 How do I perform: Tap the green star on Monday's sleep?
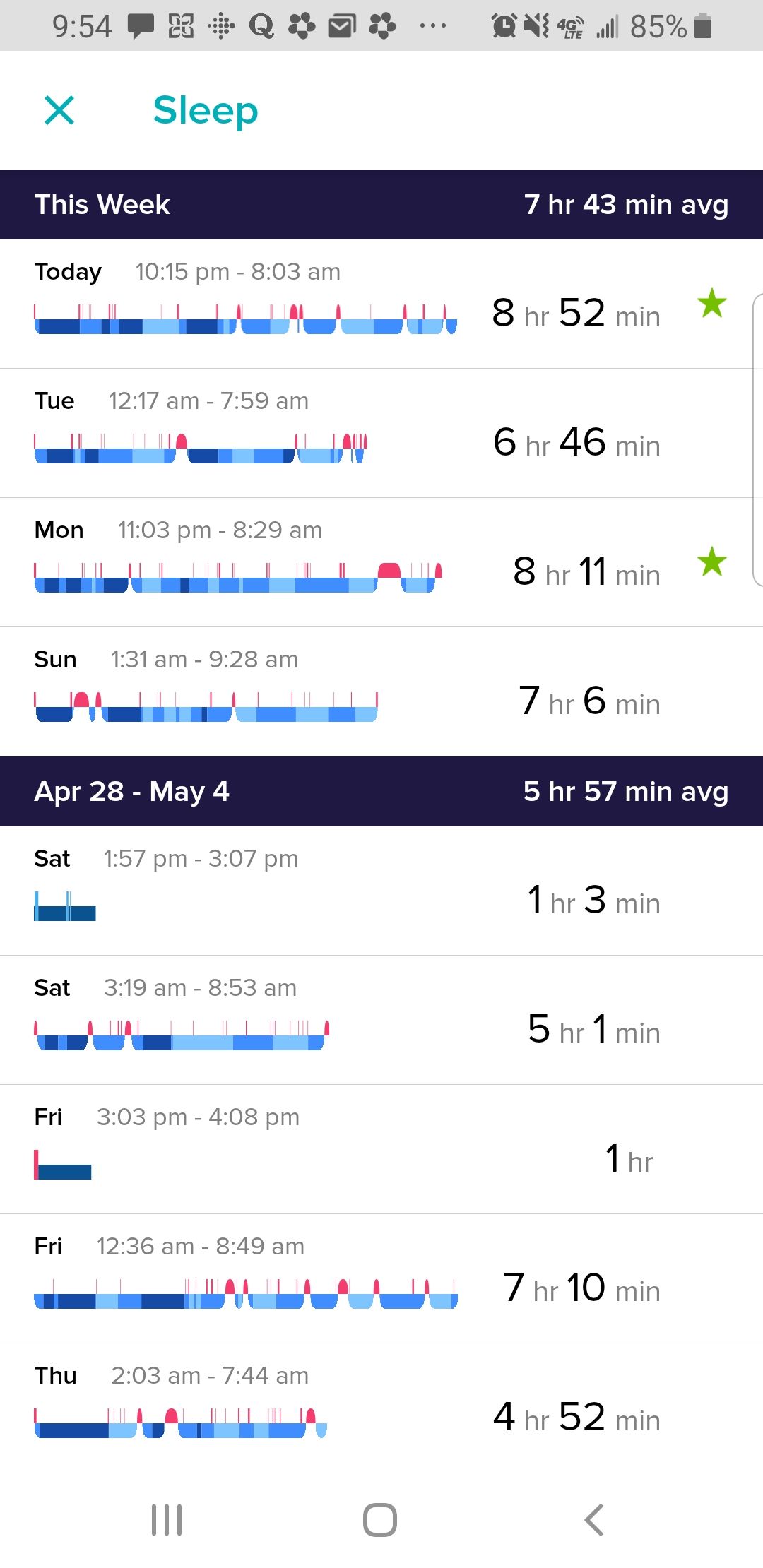[711, 562]
